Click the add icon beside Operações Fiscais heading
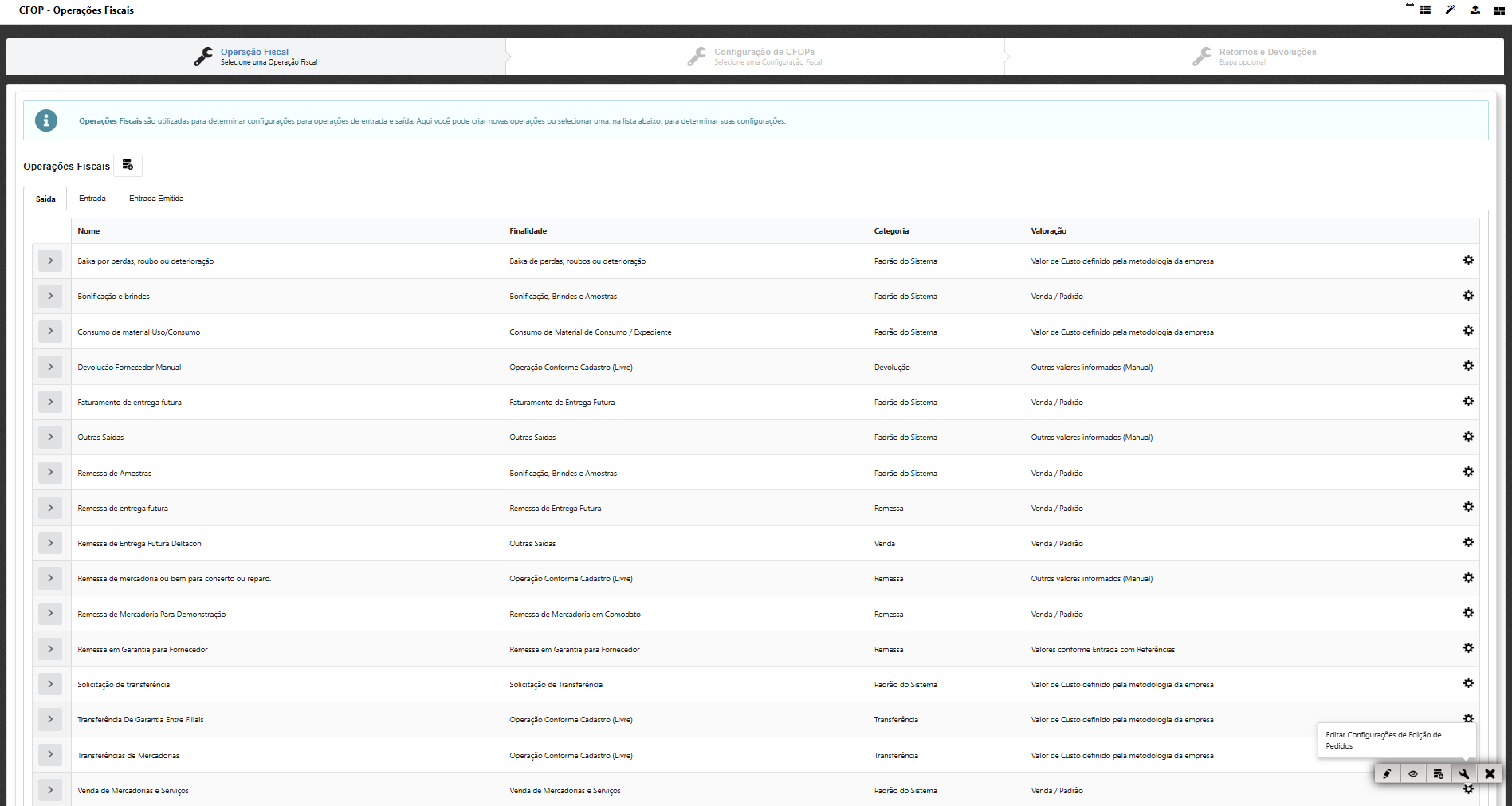 coord(128,165)
